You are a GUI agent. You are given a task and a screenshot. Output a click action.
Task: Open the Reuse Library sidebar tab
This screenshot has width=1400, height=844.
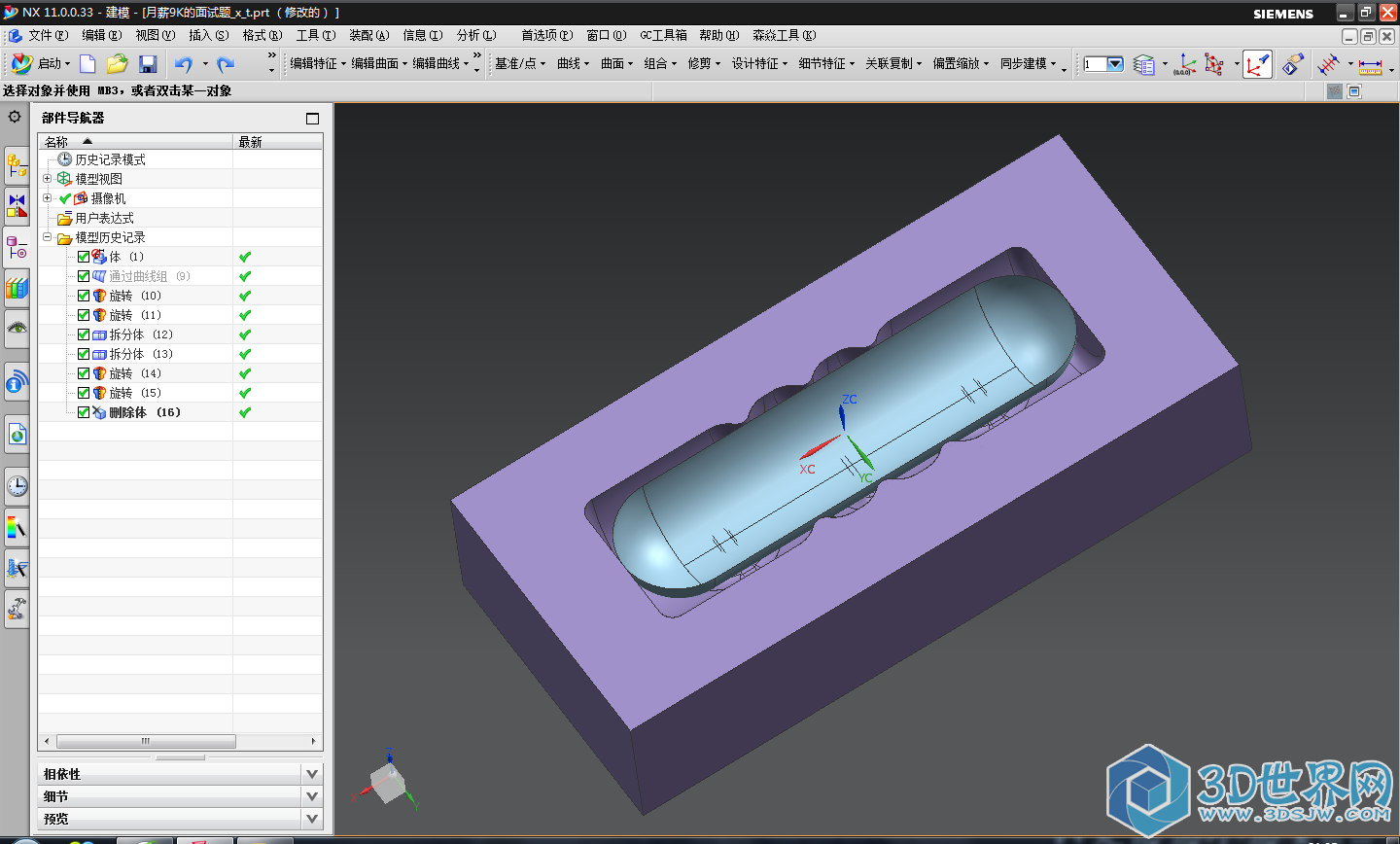(x=17, y=289)
